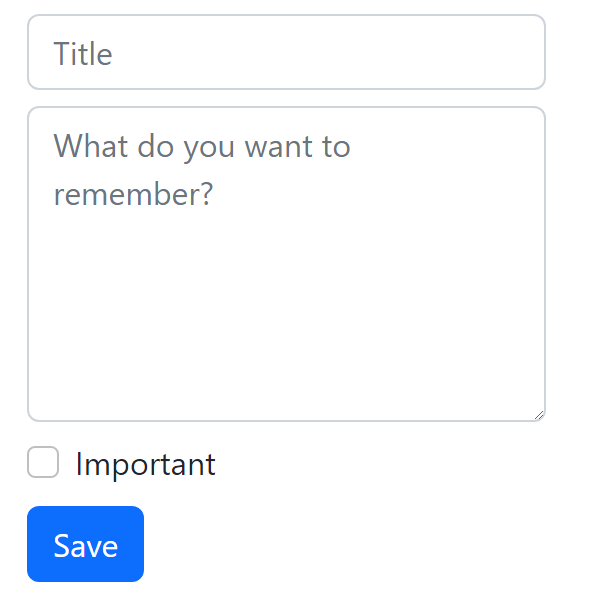Click the textarea resize handle
Screen dimensions: 615x592
click(x=539, y=414)
